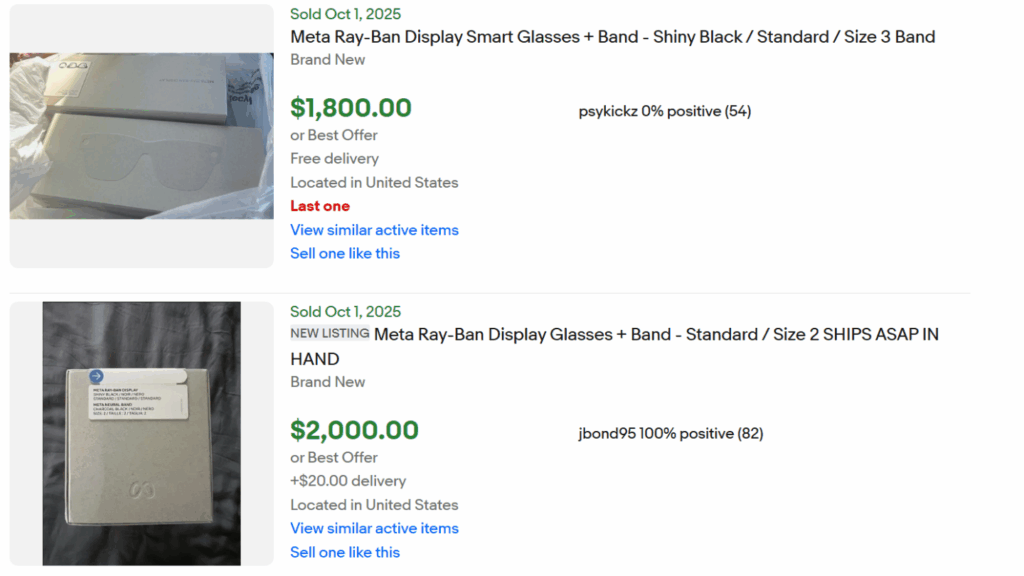Click the +$20.00 delivery text
The height and width of the screenshot is (576, 1024).
pyautogui.click(x=347, y=481)
